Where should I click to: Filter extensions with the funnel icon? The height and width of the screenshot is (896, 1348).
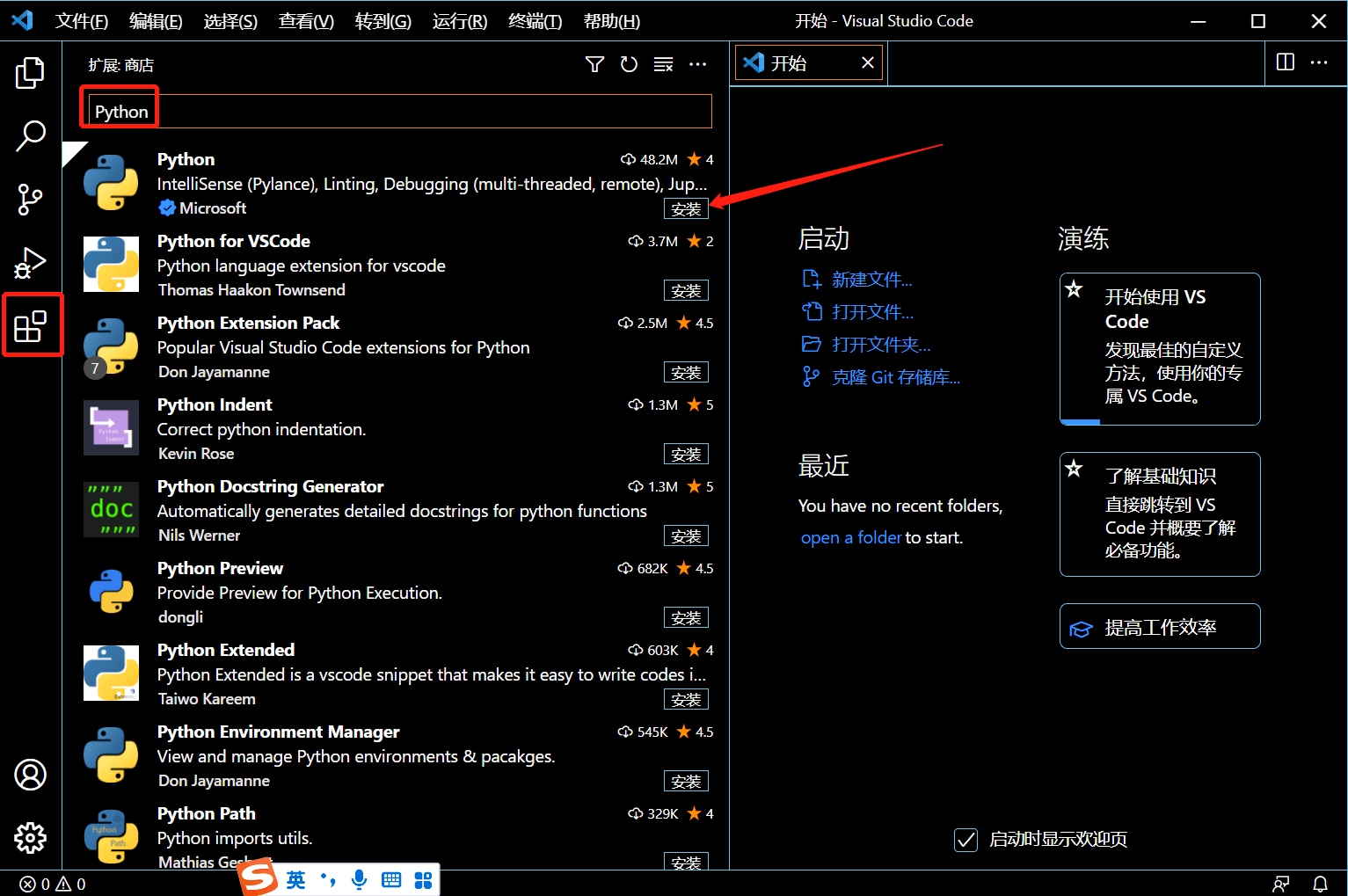click(594, 64)
